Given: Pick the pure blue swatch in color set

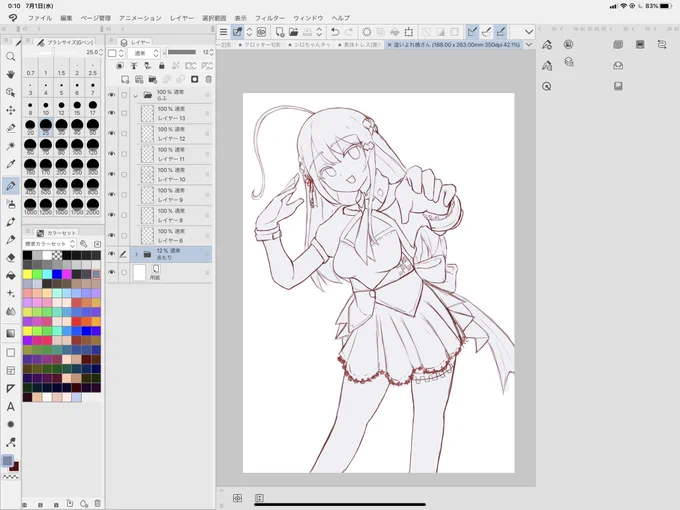Looking at the screenshot, I should click(56, 274).
